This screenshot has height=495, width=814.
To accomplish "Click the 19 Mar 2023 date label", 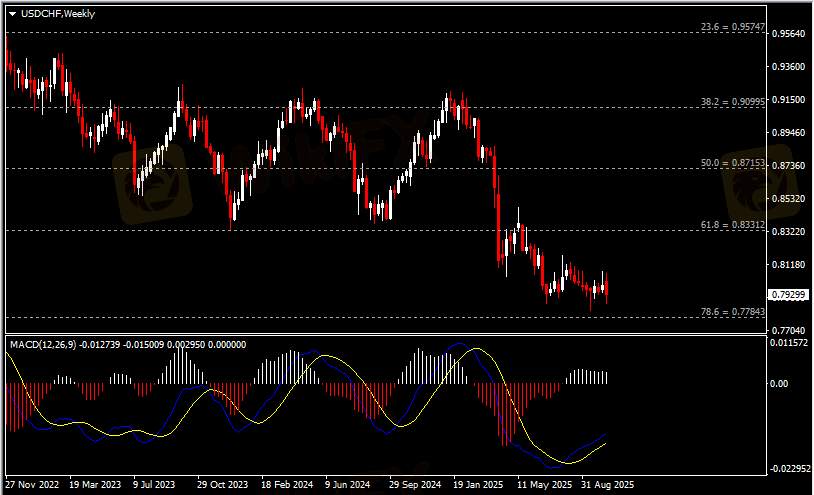I will 95,485.
